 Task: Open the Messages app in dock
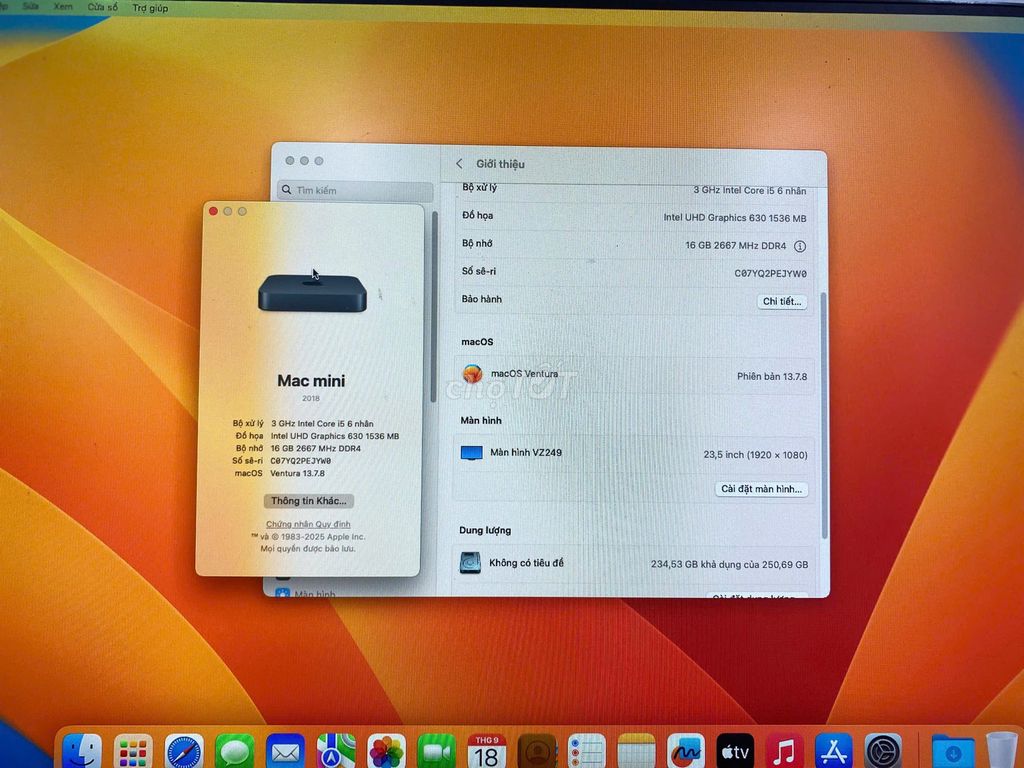click(235, 752)
